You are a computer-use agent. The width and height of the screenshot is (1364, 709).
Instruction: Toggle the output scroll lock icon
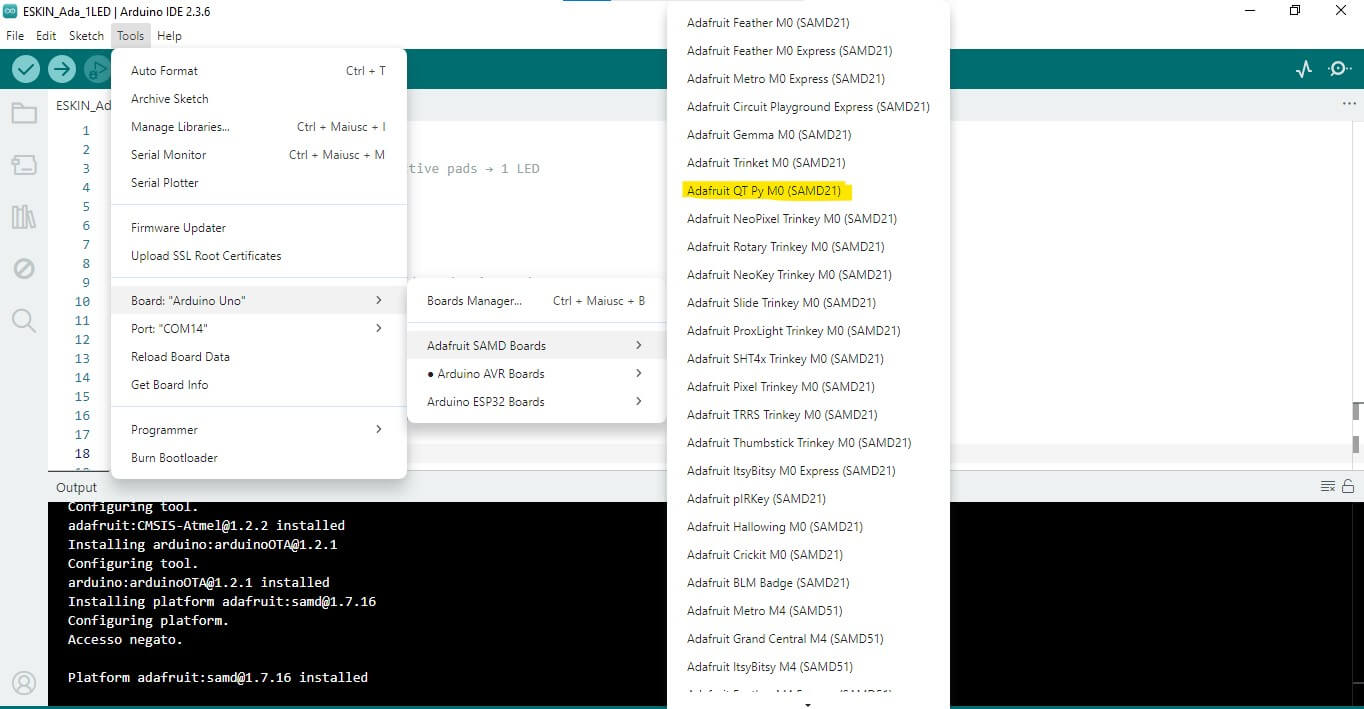pyautogui.click(x=1347, y=487)
